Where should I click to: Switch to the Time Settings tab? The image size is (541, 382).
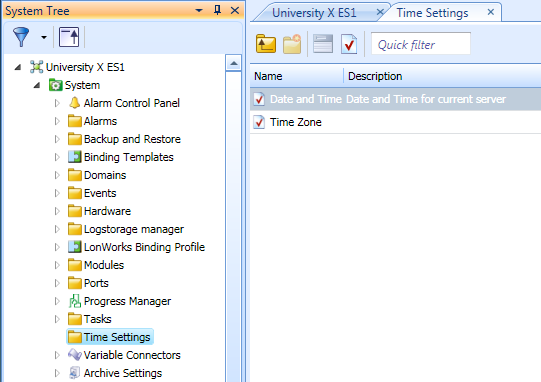(432, 13)
